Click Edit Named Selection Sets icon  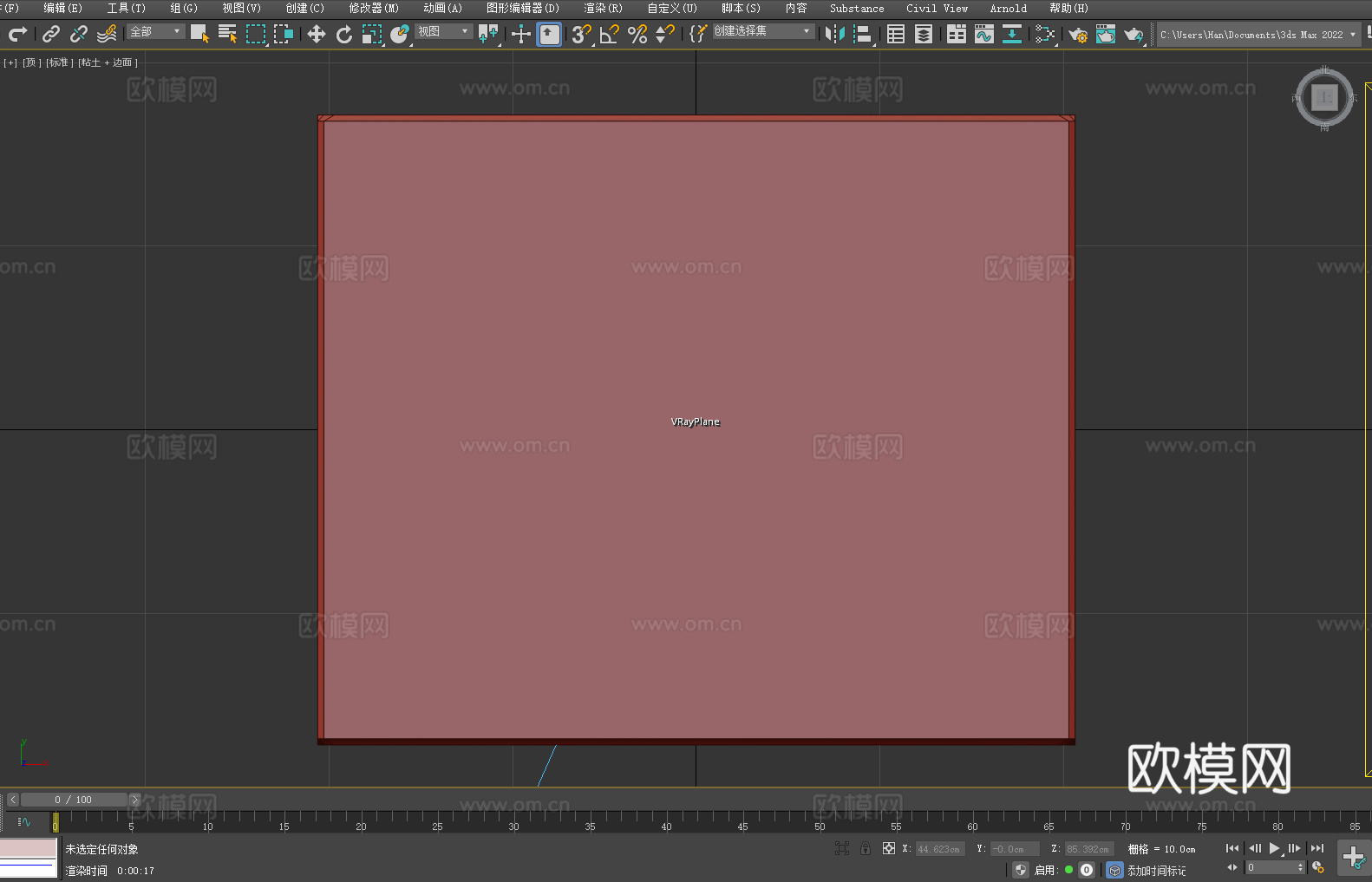coord(697,34)
